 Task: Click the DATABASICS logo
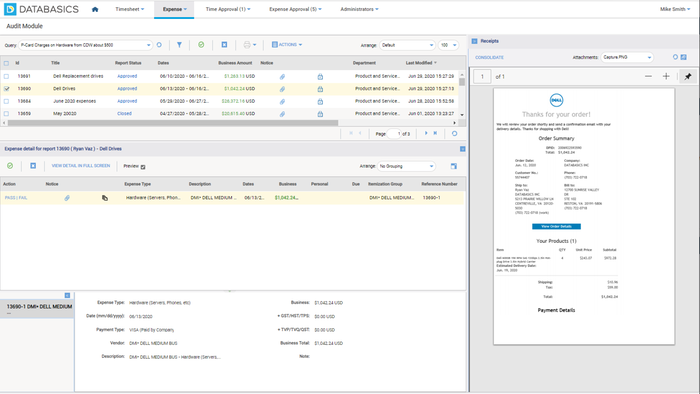pyautogui.click(x=42, y=9)
